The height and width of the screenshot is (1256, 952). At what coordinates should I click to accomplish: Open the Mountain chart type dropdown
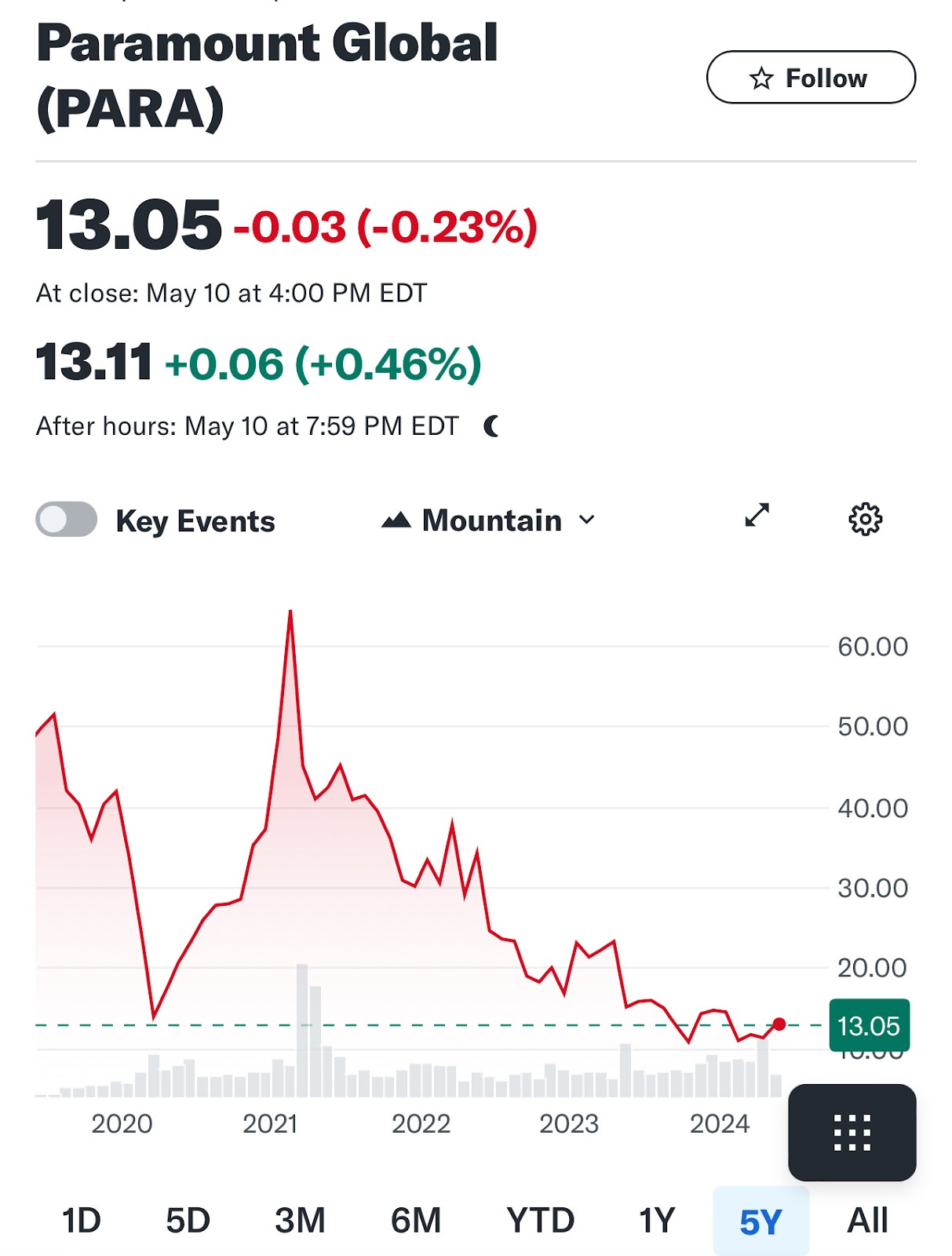488,520
